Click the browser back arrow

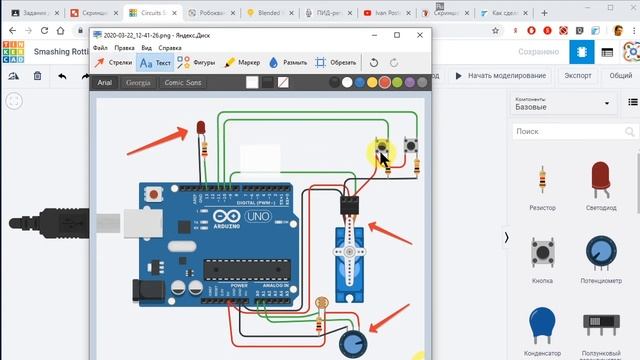click(12, 31)
